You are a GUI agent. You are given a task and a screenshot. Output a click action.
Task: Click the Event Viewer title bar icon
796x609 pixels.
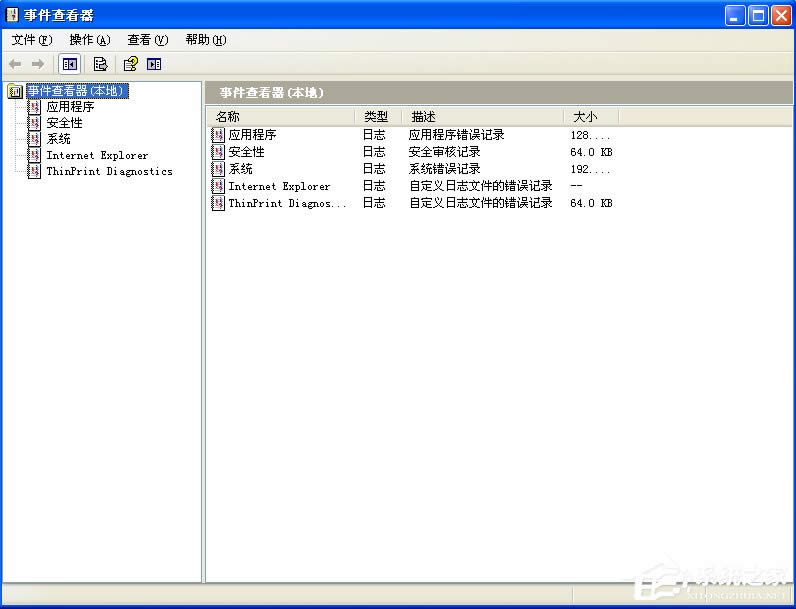coord(13,15)
